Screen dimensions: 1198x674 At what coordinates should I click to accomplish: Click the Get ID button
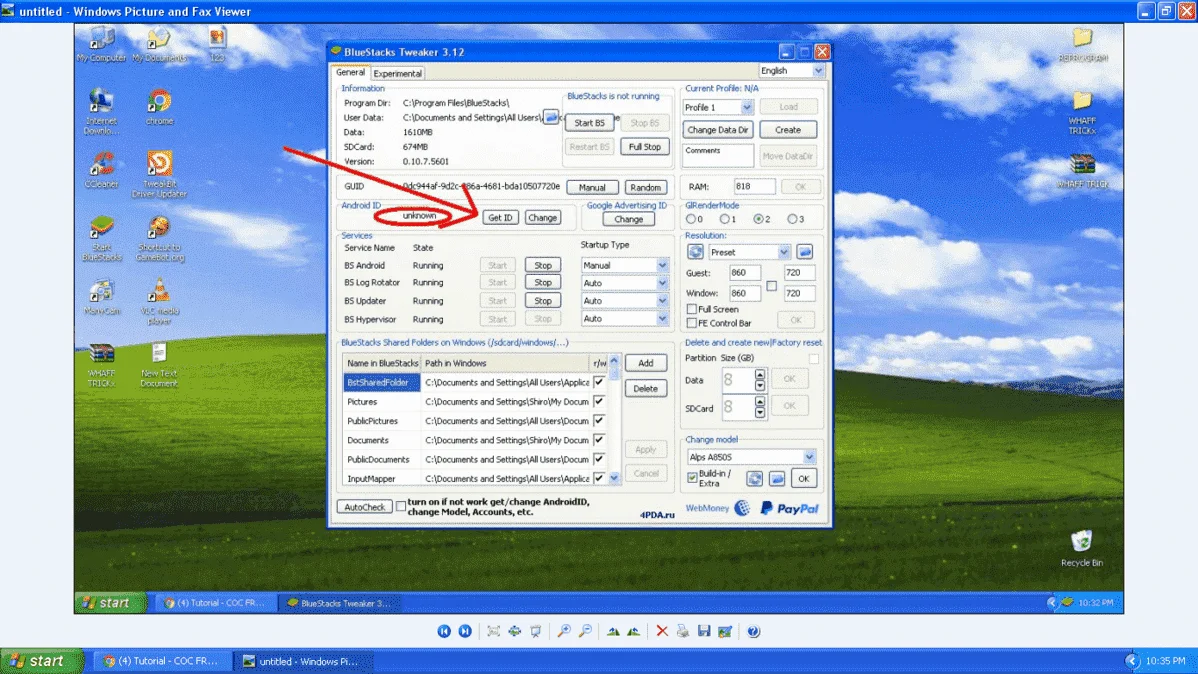(x=500, y=218)
